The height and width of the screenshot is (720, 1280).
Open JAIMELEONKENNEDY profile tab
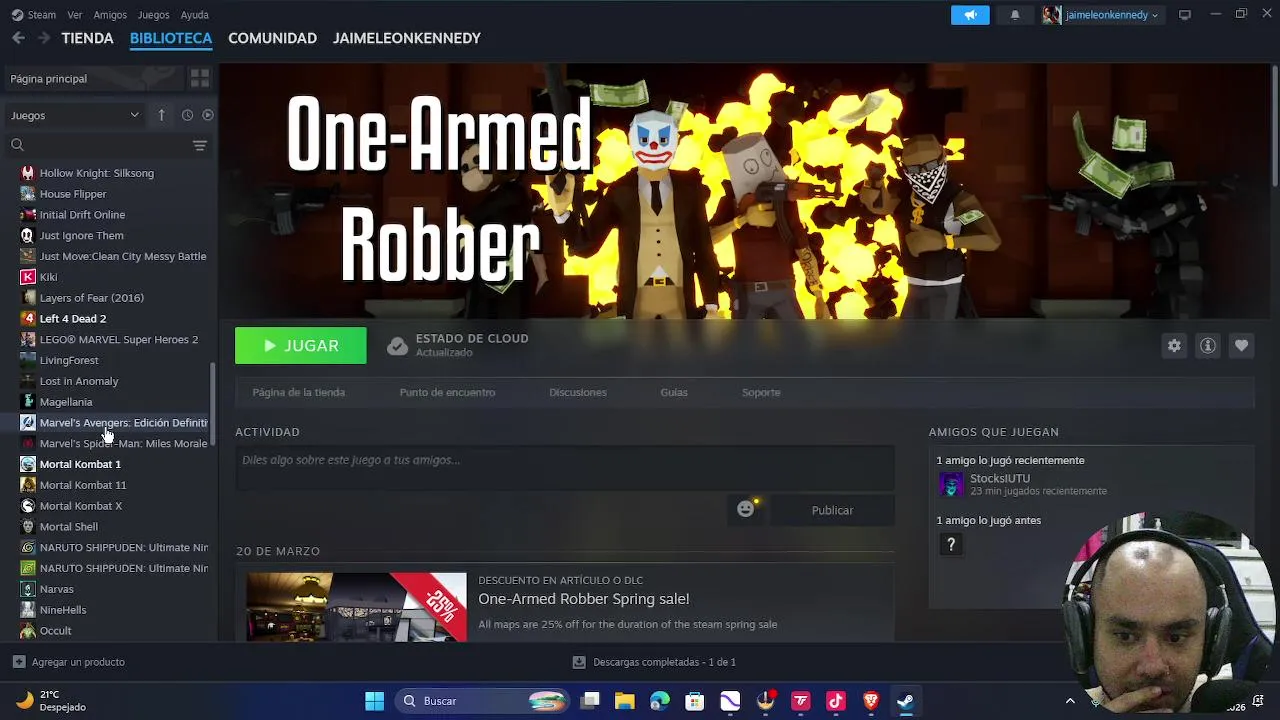tap(407, 38)
